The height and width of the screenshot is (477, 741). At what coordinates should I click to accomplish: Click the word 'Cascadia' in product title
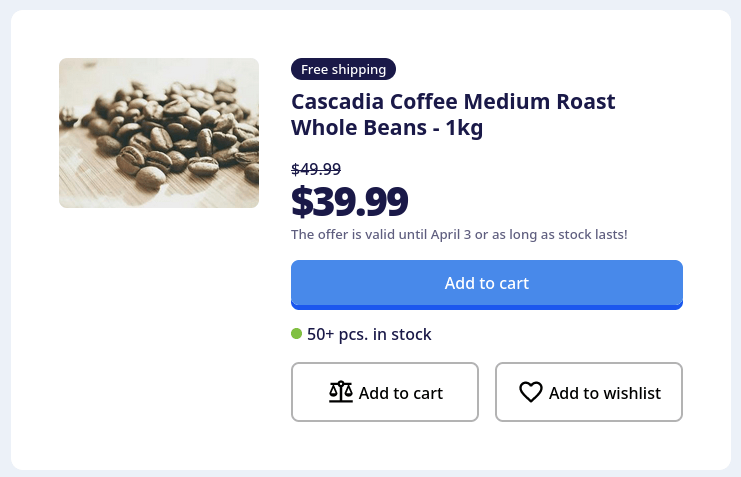pos(337,101)
